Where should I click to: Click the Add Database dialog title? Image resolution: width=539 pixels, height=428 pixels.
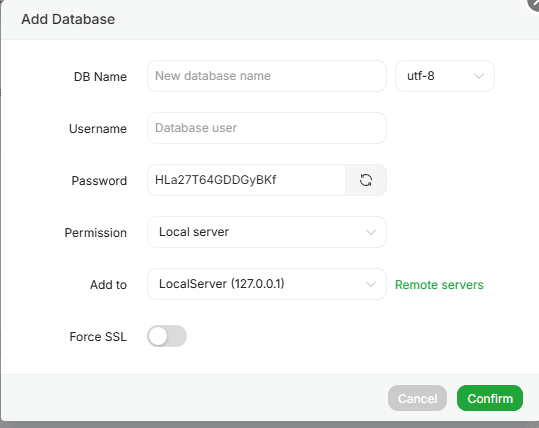(x=68, y=19)
